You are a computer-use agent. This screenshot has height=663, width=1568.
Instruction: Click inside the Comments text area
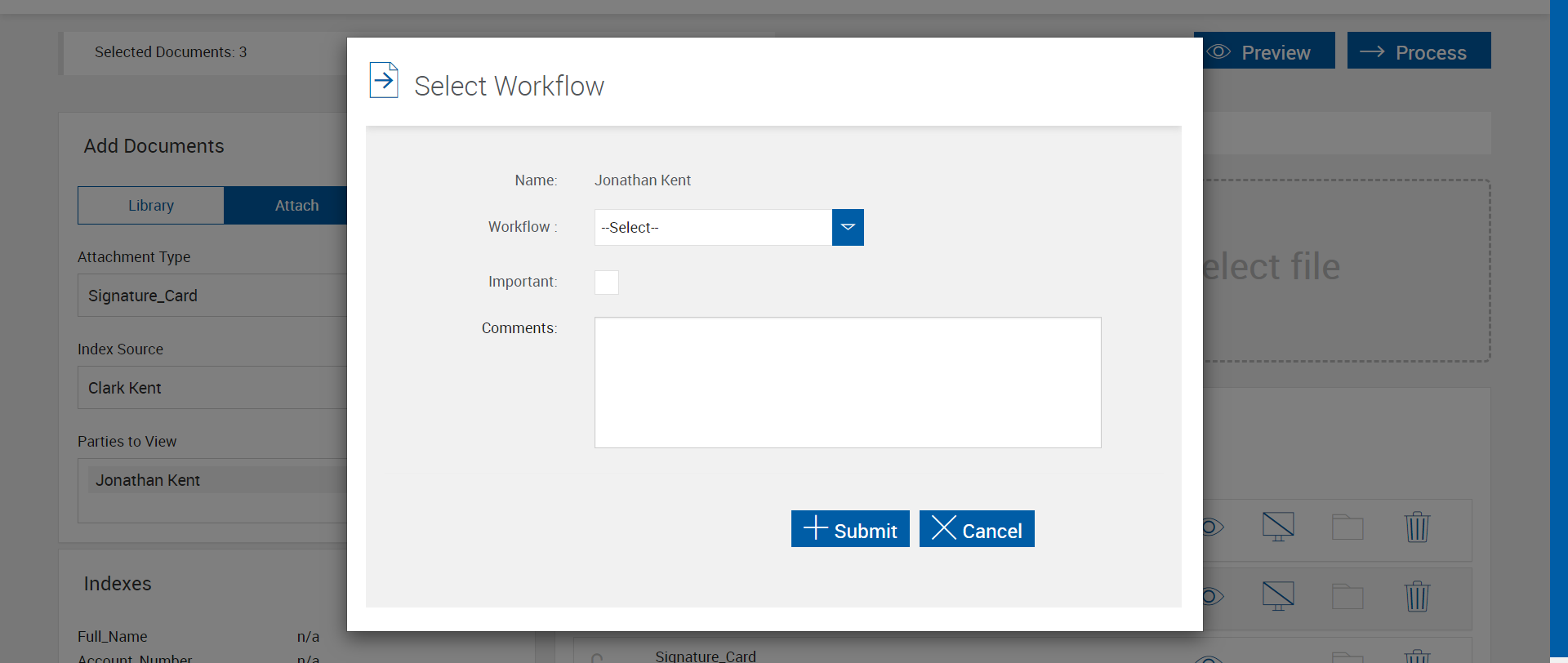click(x=848, y=382)
